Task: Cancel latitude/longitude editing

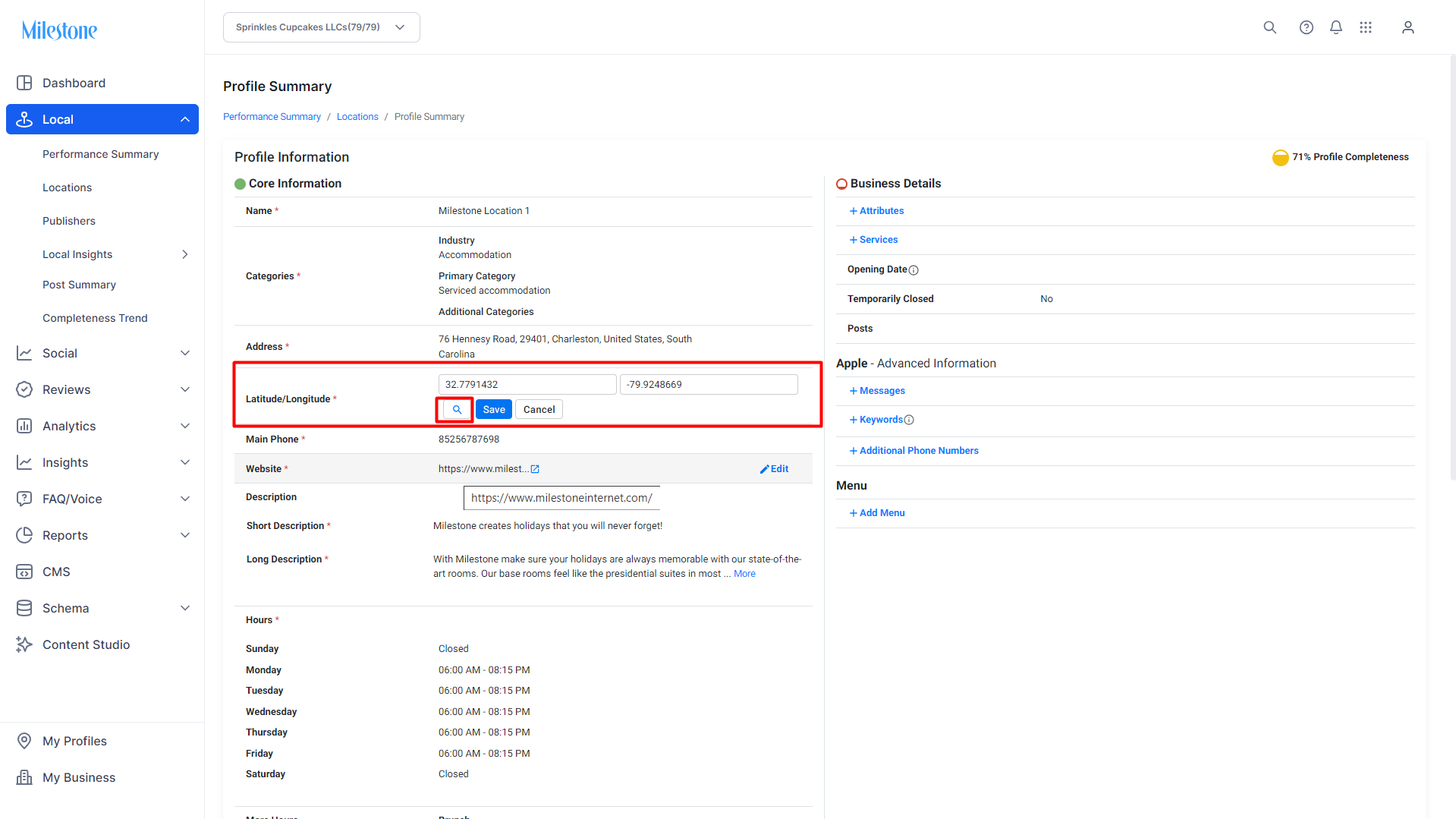Action: (539, 410)
